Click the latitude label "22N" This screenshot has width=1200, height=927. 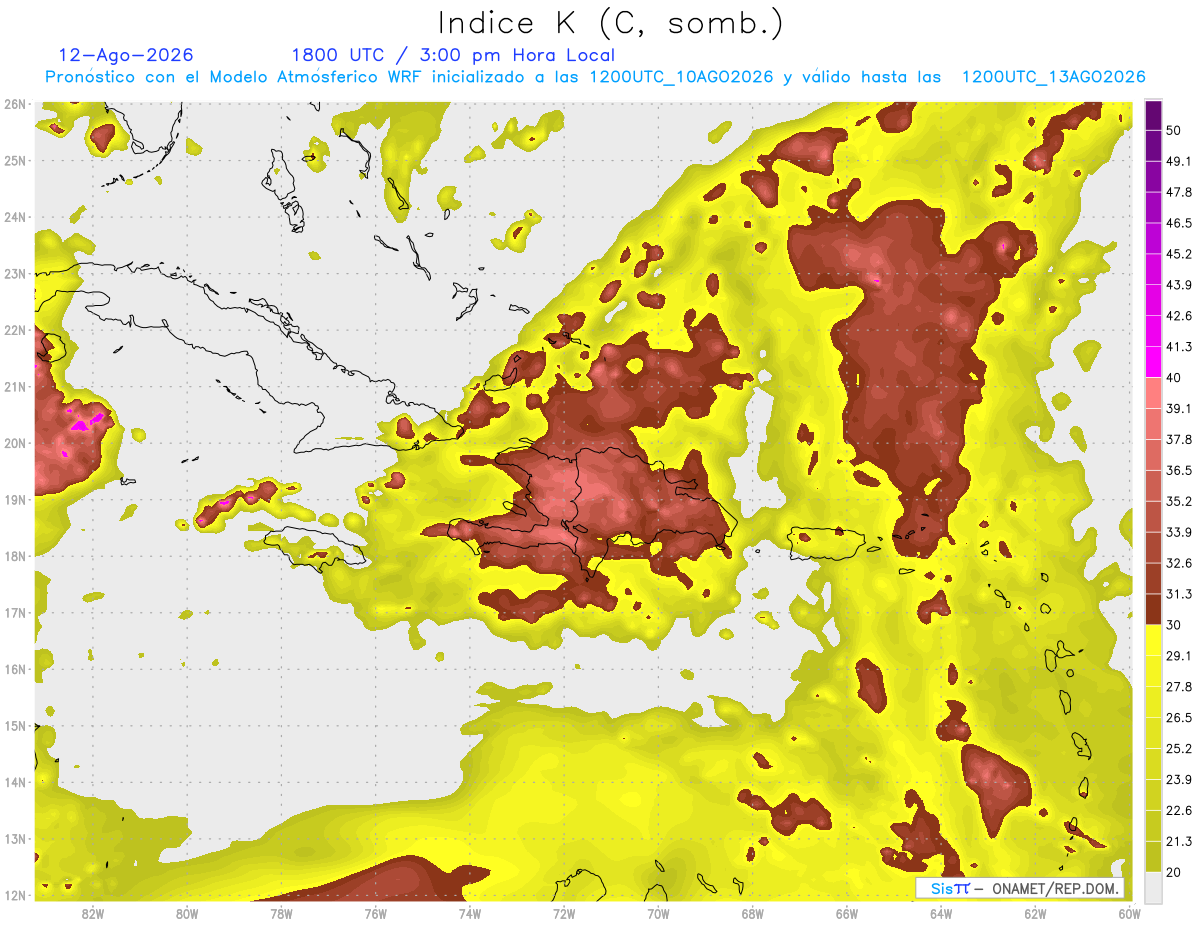[14, 330]
